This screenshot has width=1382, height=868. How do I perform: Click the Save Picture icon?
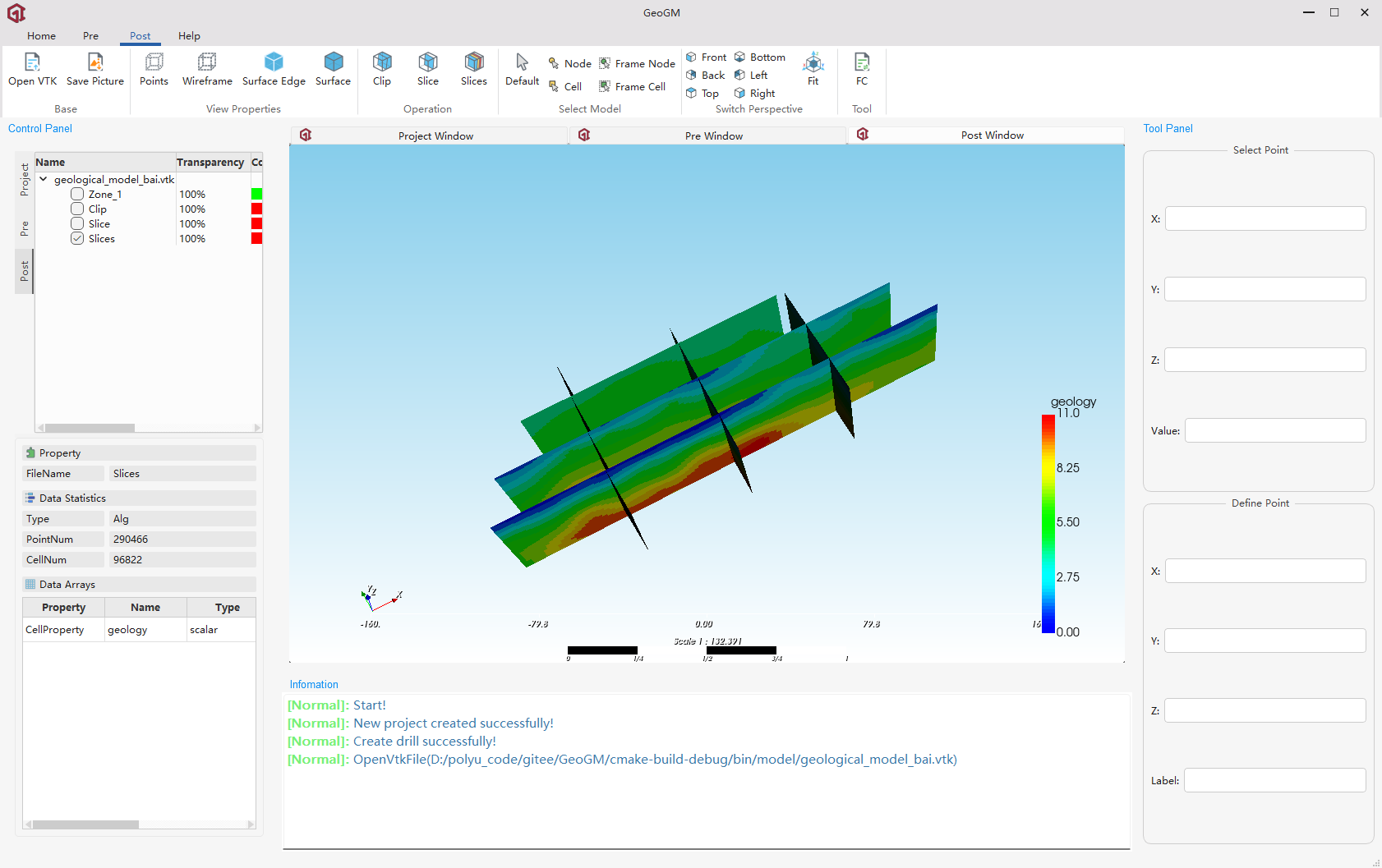[x=95, y=63]
